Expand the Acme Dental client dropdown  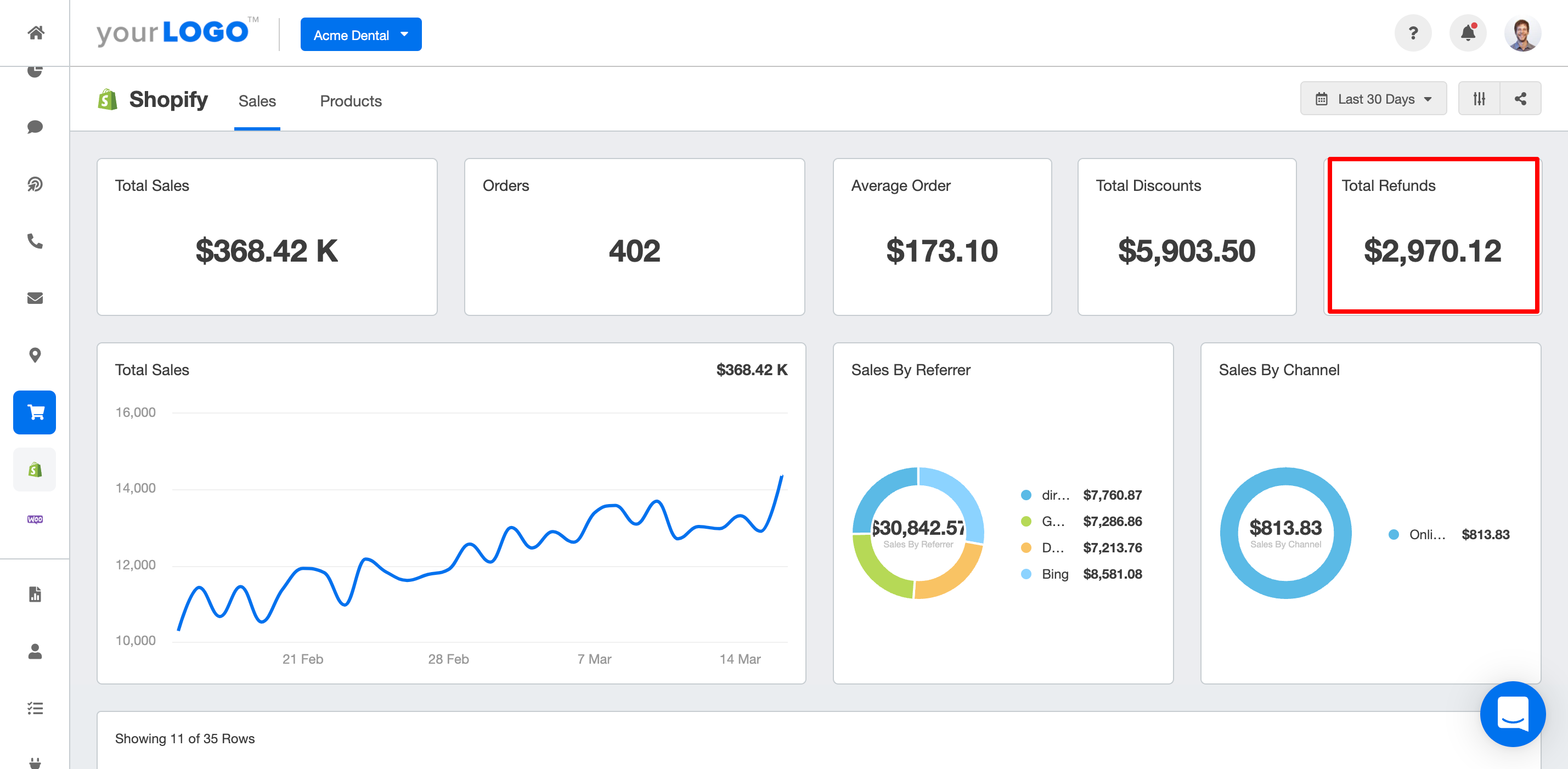tap(361, 35)
